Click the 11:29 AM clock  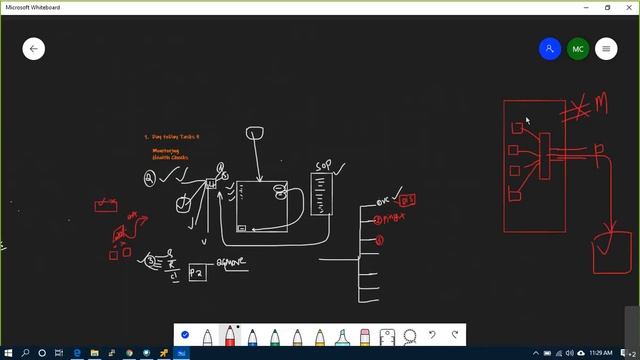point(601,353)
